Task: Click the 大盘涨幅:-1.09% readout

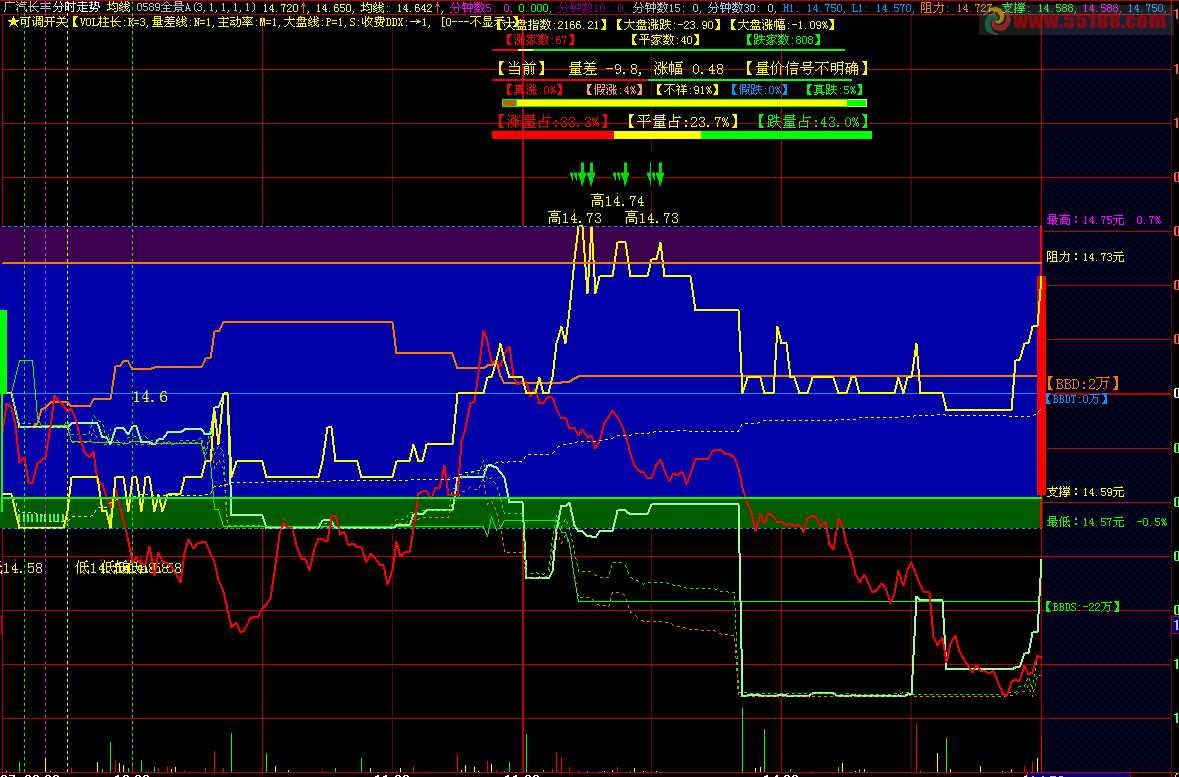Action: 783,24
